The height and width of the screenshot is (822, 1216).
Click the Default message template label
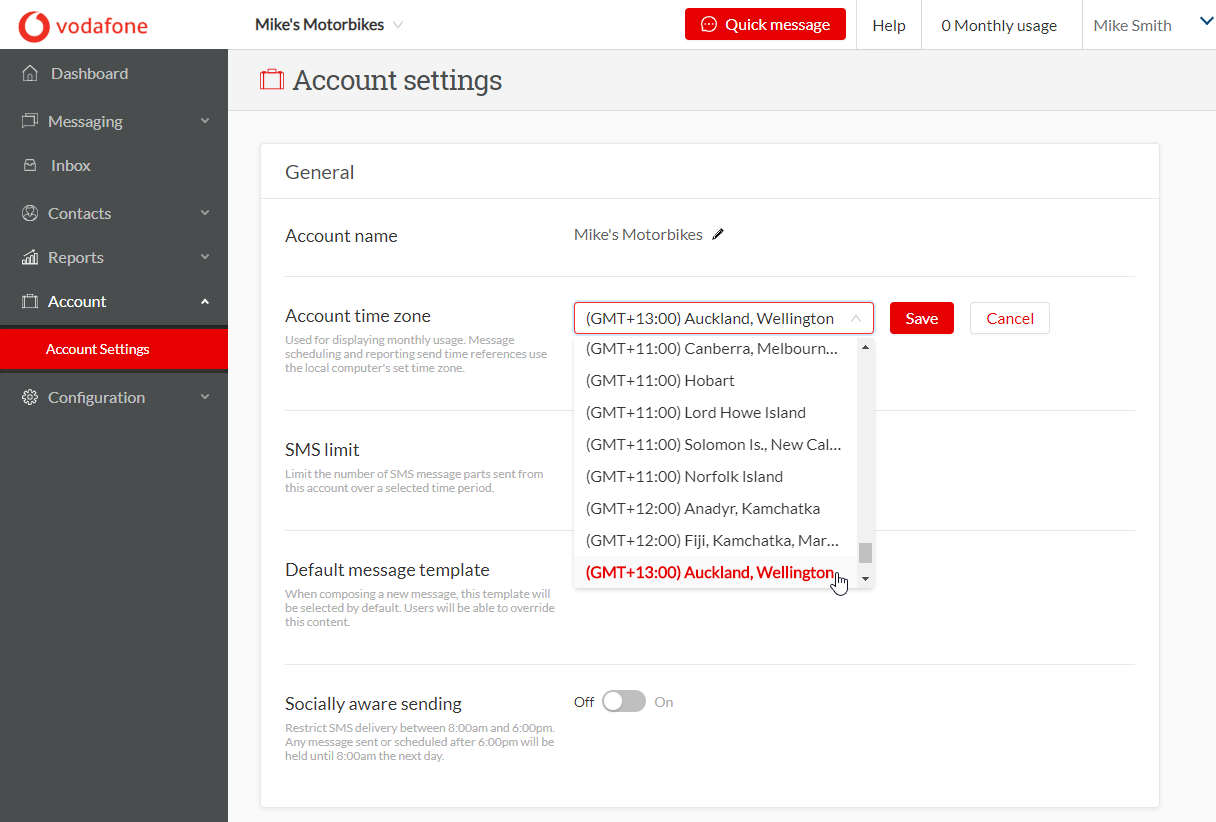(387, 569)
